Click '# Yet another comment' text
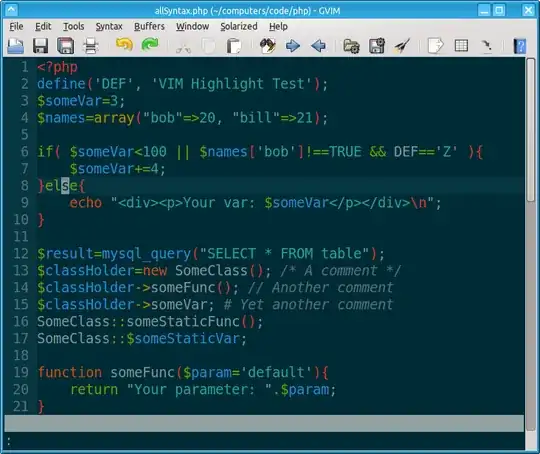The width and height of the screenshot is (540, 454). (308, 305)
